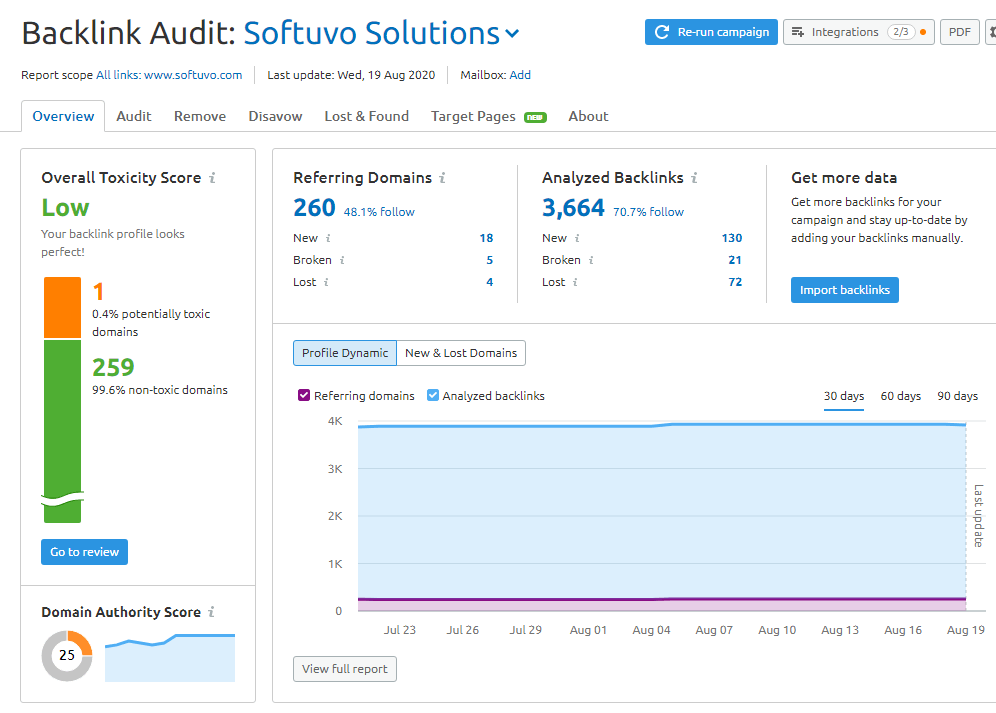The image size is (996, 713).
Task: Click the 'Last update: Wed, 19 Aug 2020' text
Action: tap(351, 75)
